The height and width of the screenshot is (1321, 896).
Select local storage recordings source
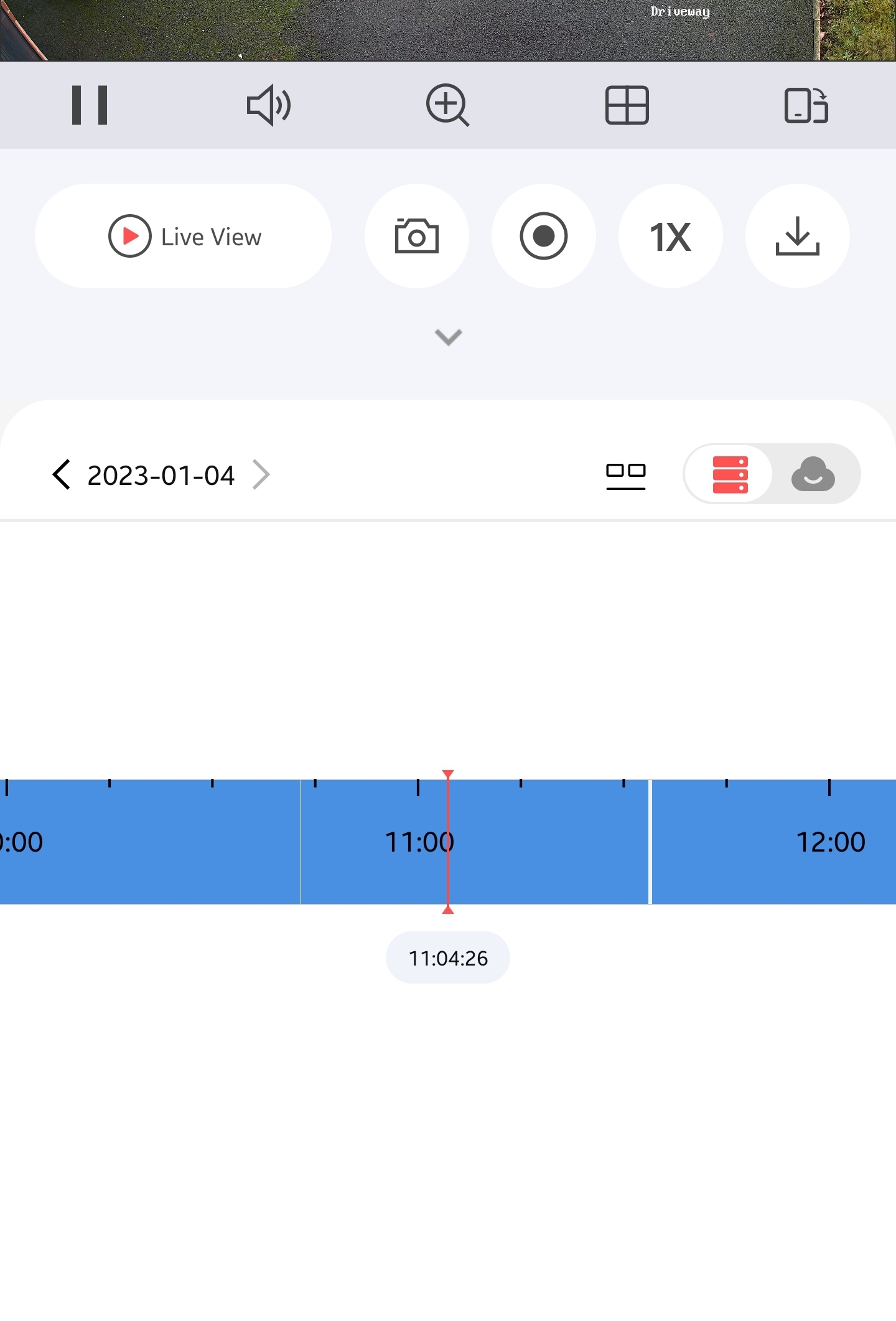click(730, 474)
